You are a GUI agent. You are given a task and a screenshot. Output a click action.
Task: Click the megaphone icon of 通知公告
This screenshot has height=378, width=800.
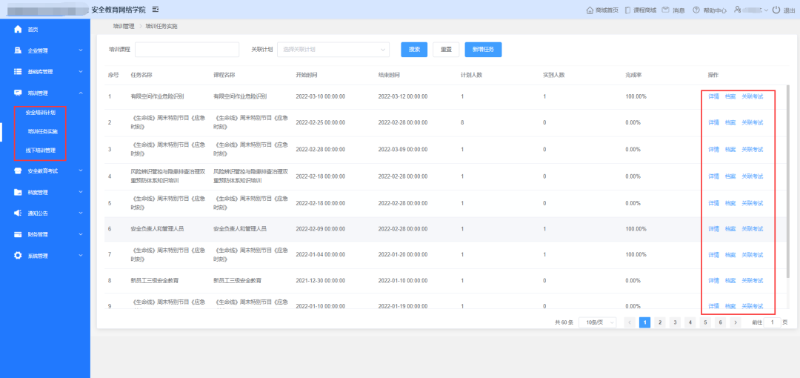point(18,213)
